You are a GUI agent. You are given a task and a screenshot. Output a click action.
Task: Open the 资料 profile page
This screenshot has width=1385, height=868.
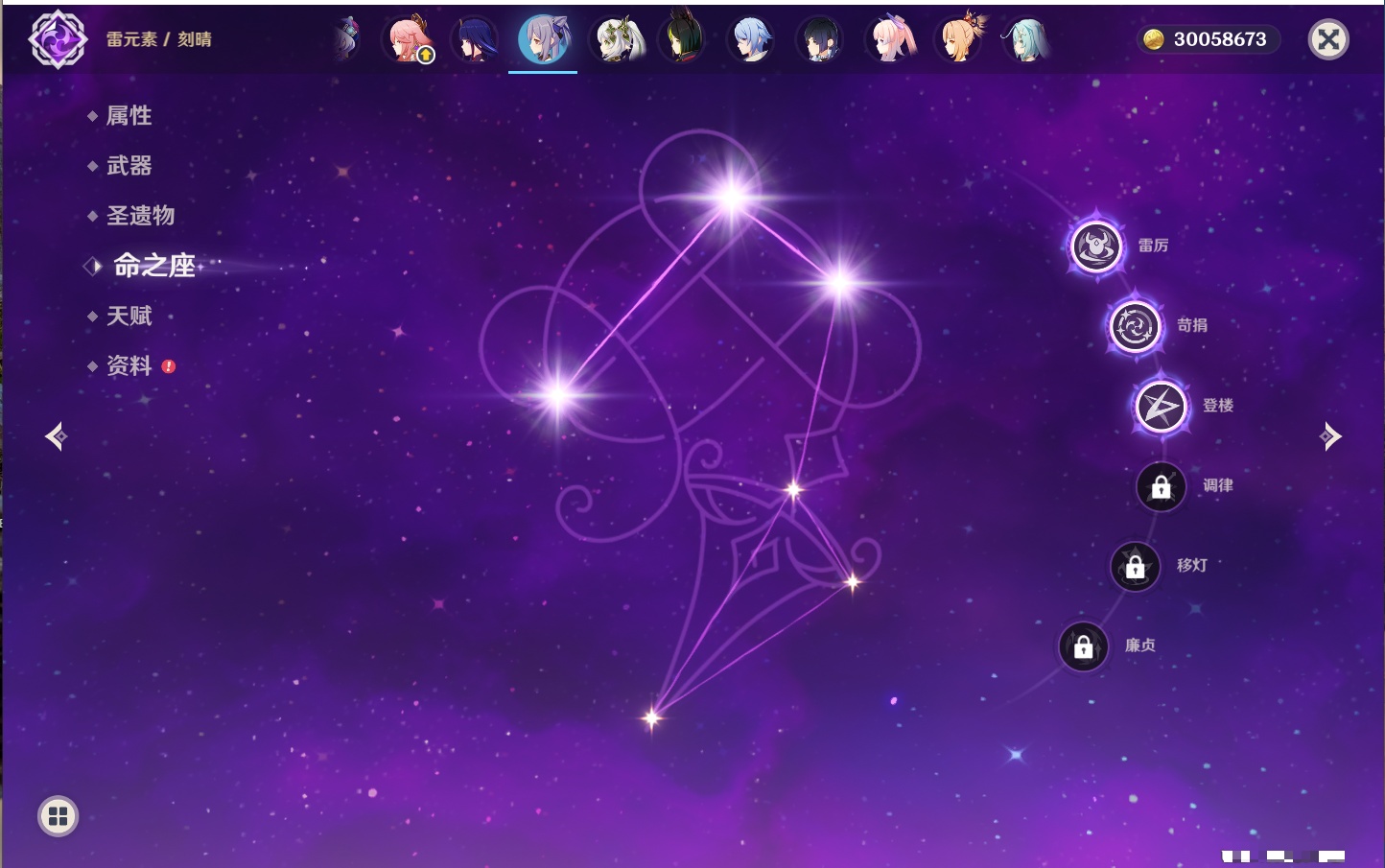click(130, 365)
